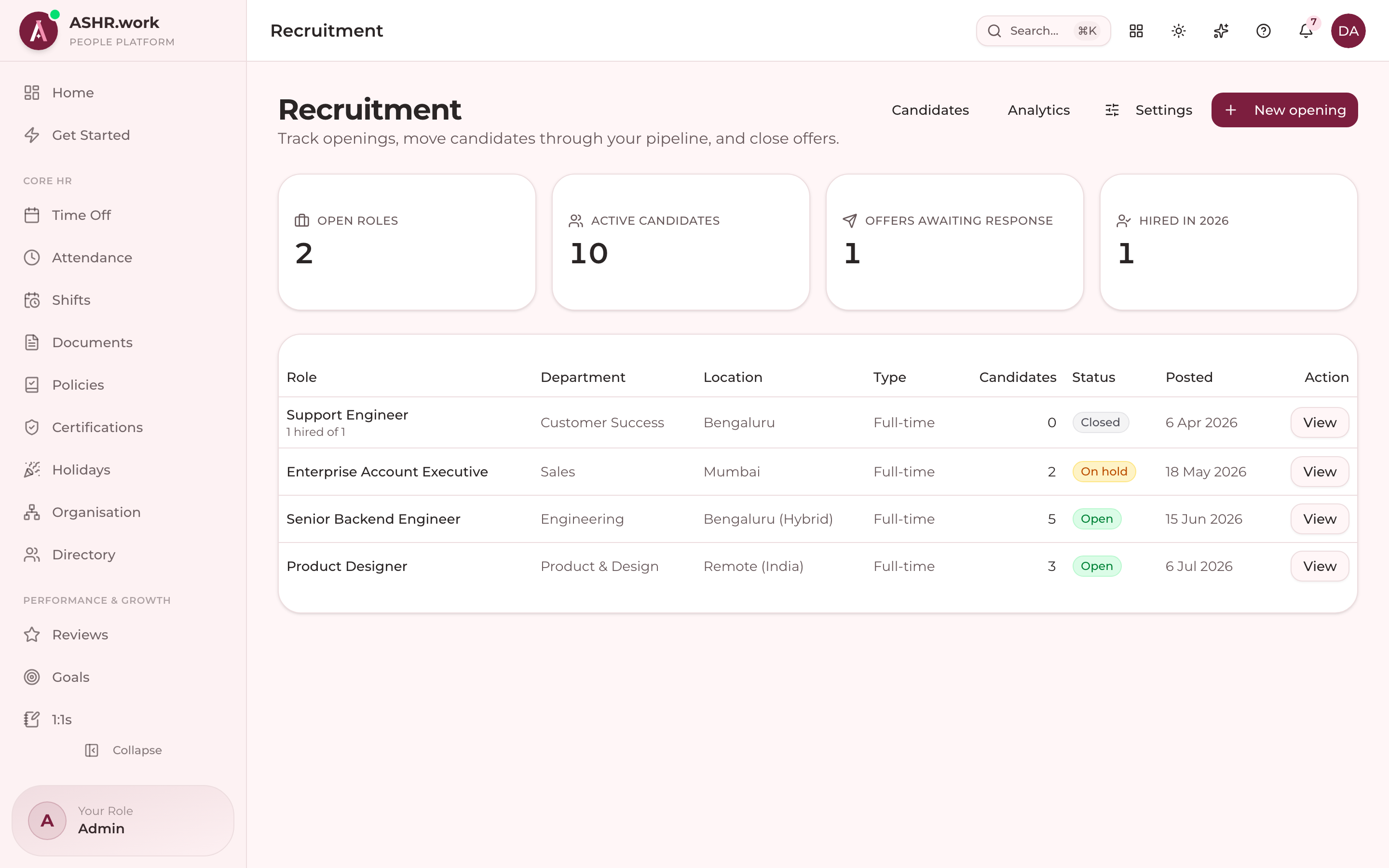Click the Enterprise Account Executive role name
Viewport: 1389px width, 868px height.
point(387,472)
